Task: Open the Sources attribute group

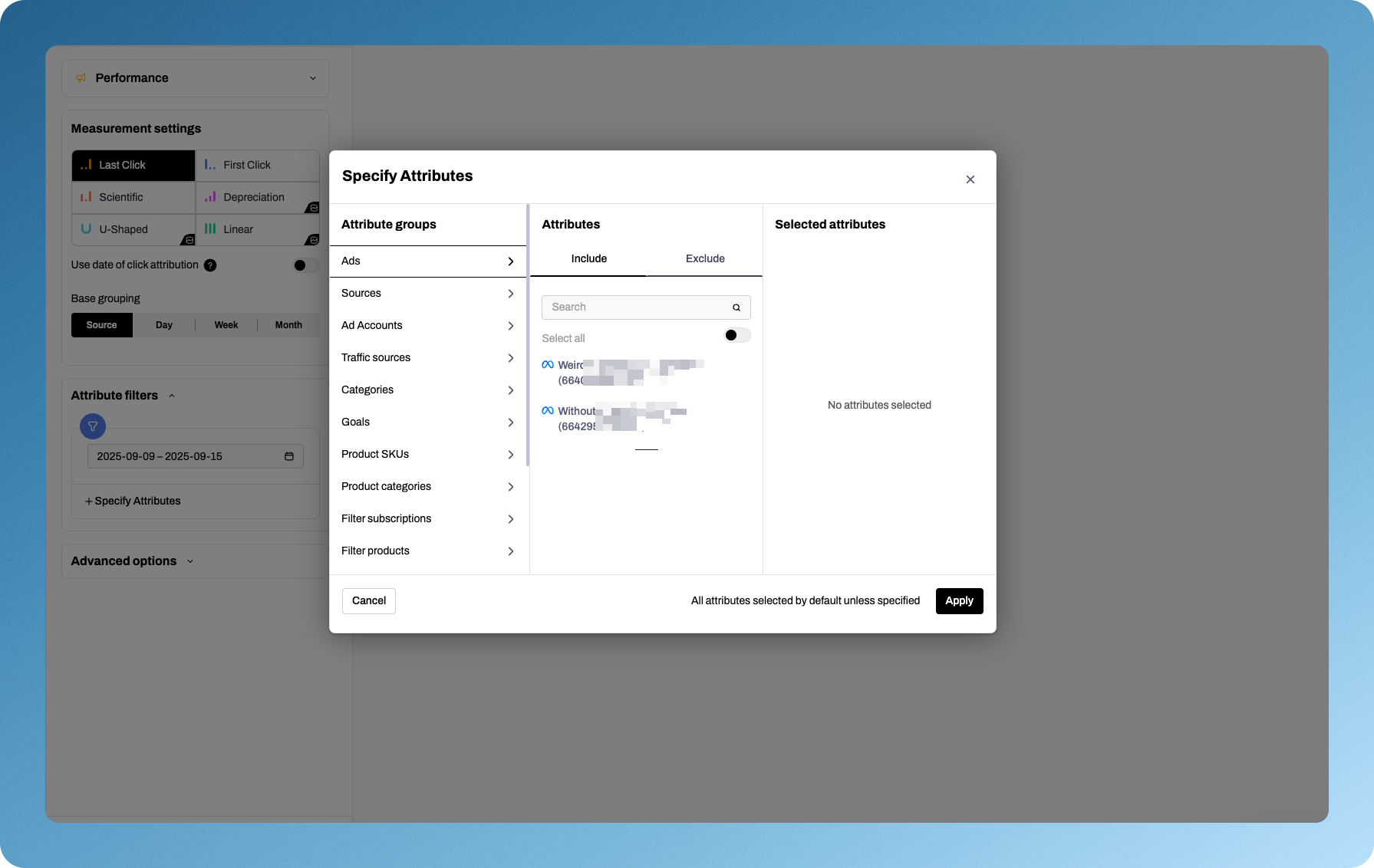Action: pos(427,294)
